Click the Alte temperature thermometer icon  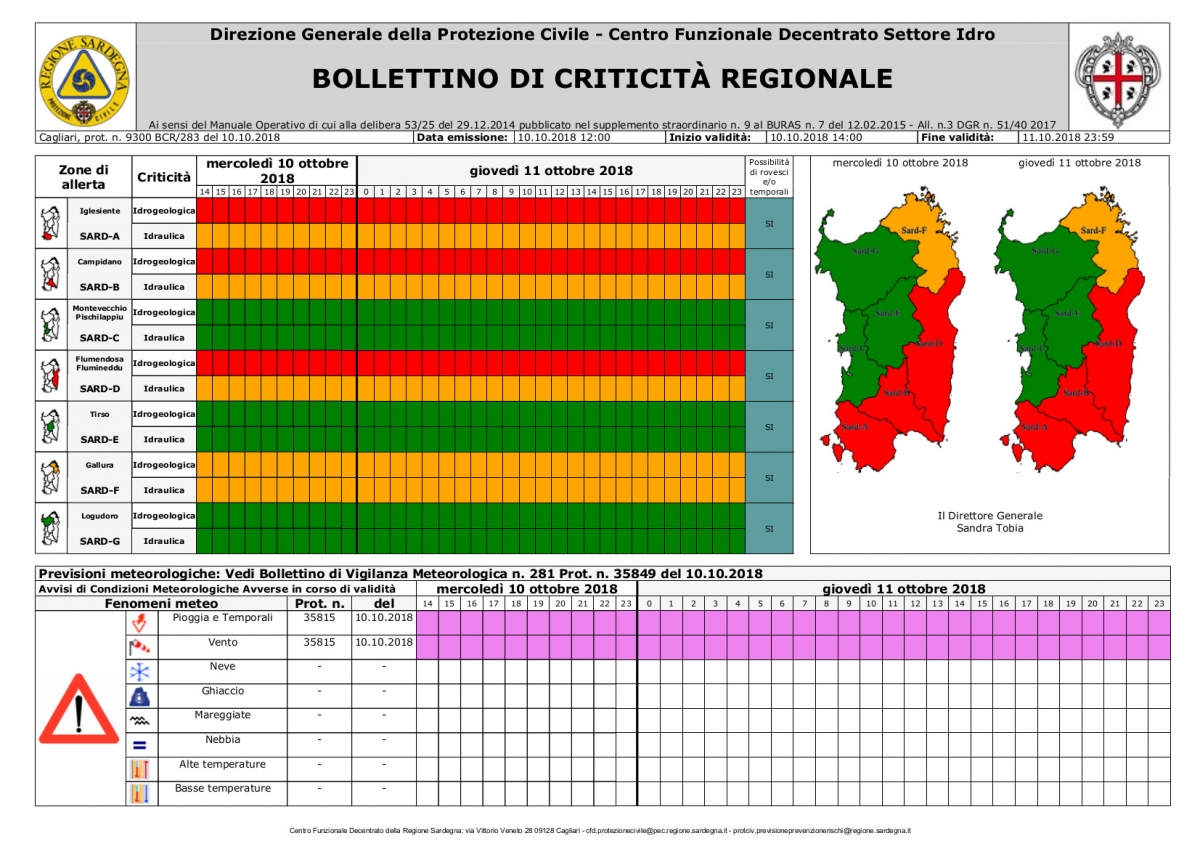pos(139,769)
